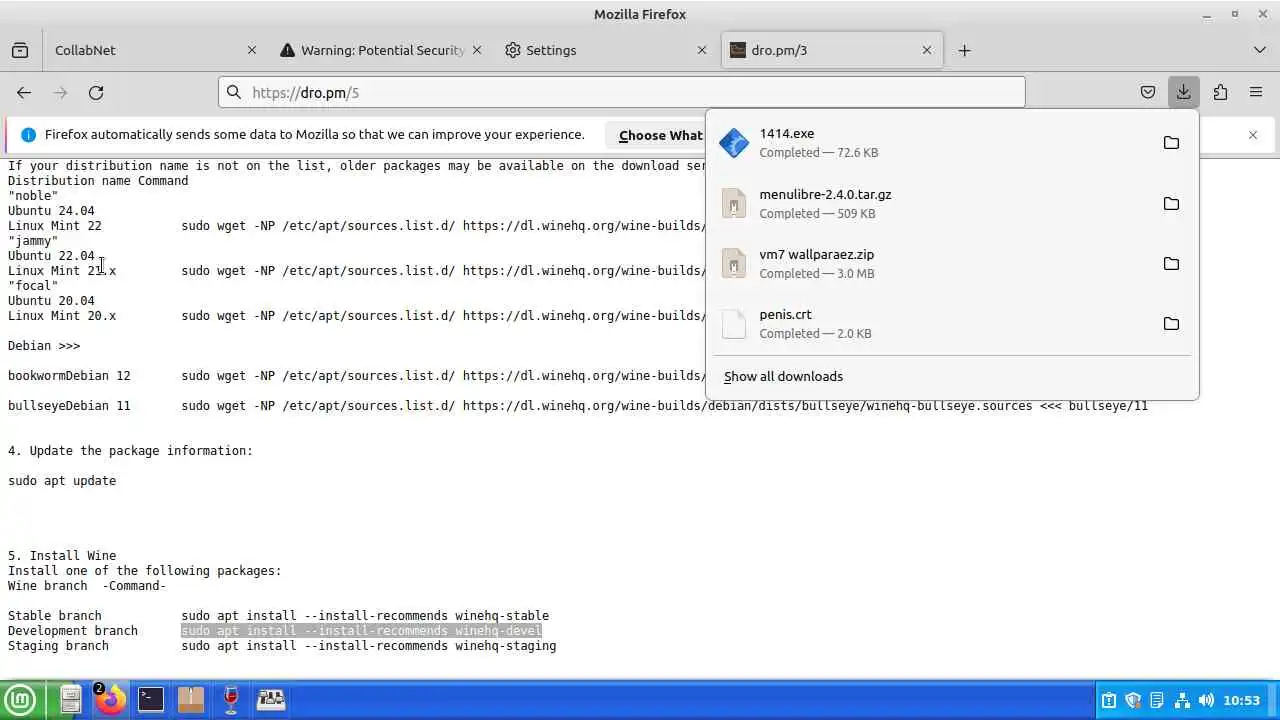Open the Terminal from the taskbar
The image size is (1280, 720).
(x=151, y=700)
